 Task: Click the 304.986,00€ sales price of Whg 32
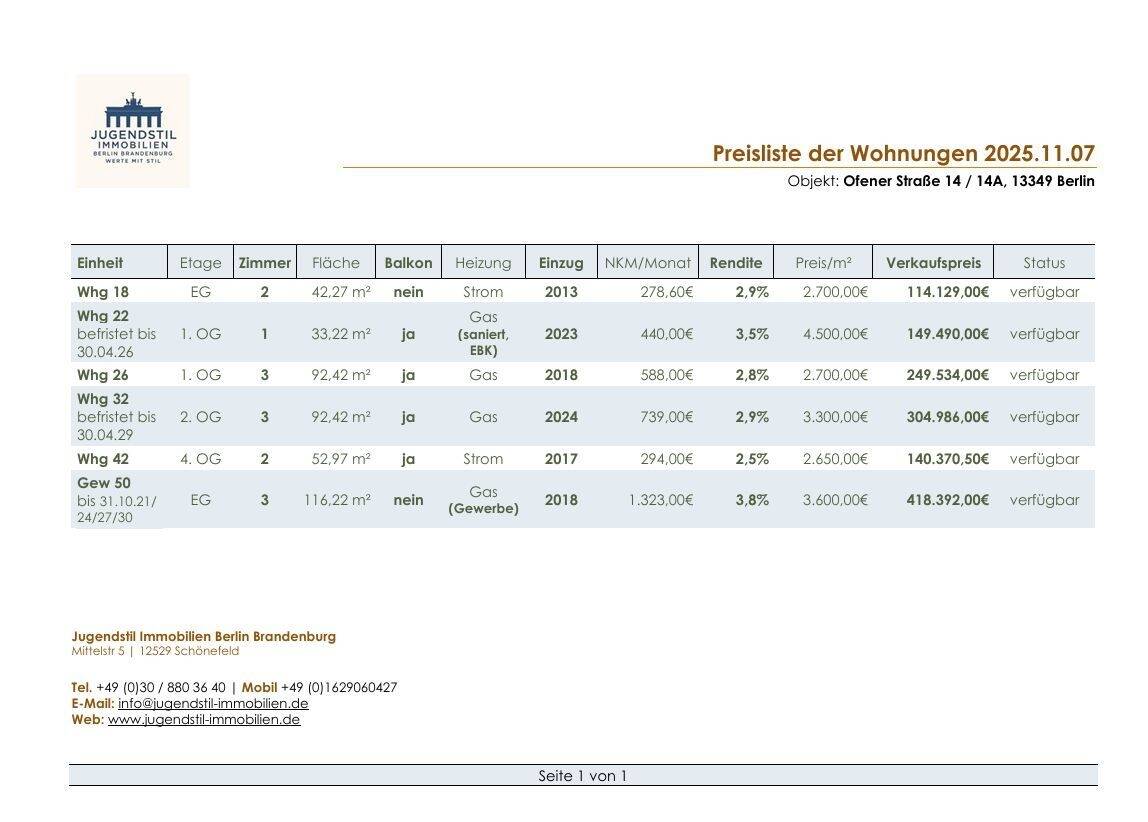(943, 417)
